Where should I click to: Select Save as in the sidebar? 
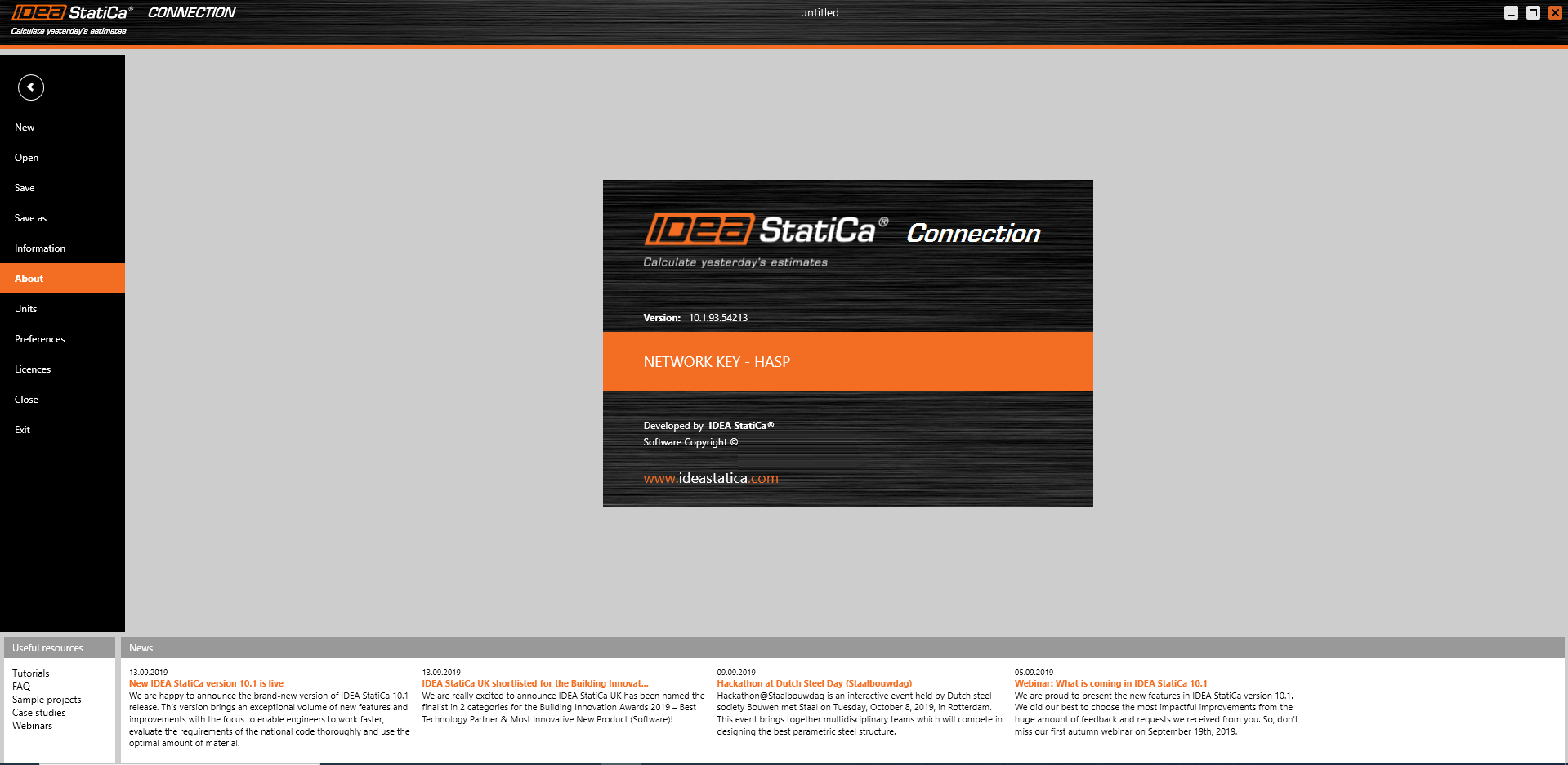pyautogui.click(x=30, y=218)
